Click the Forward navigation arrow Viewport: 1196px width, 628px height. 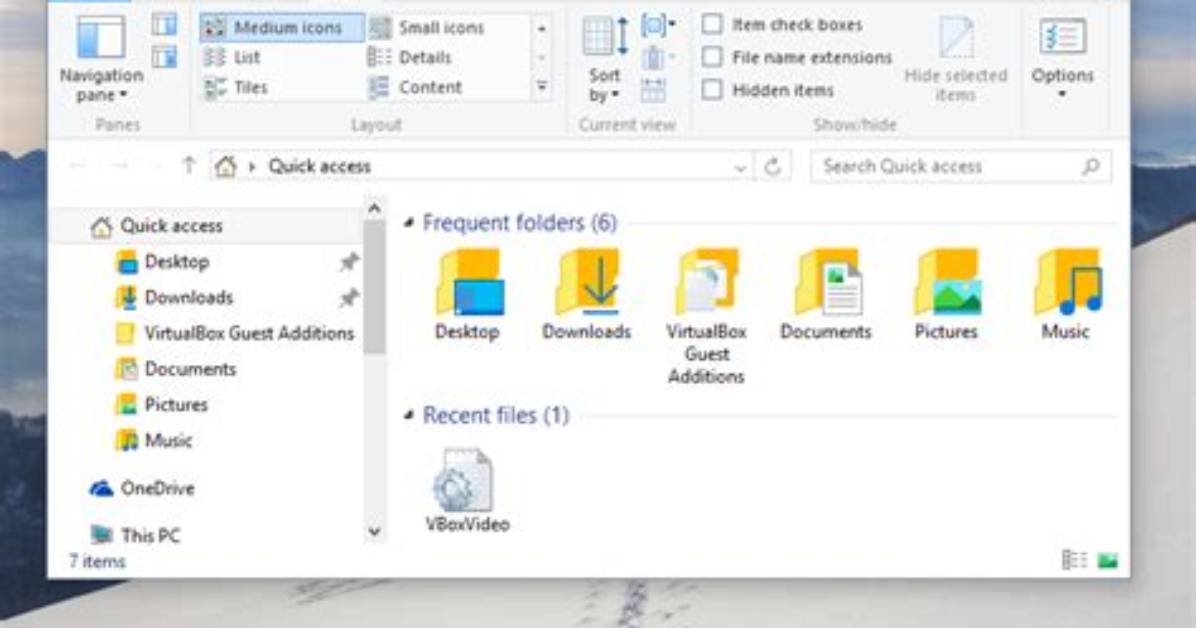coord(118,166)
